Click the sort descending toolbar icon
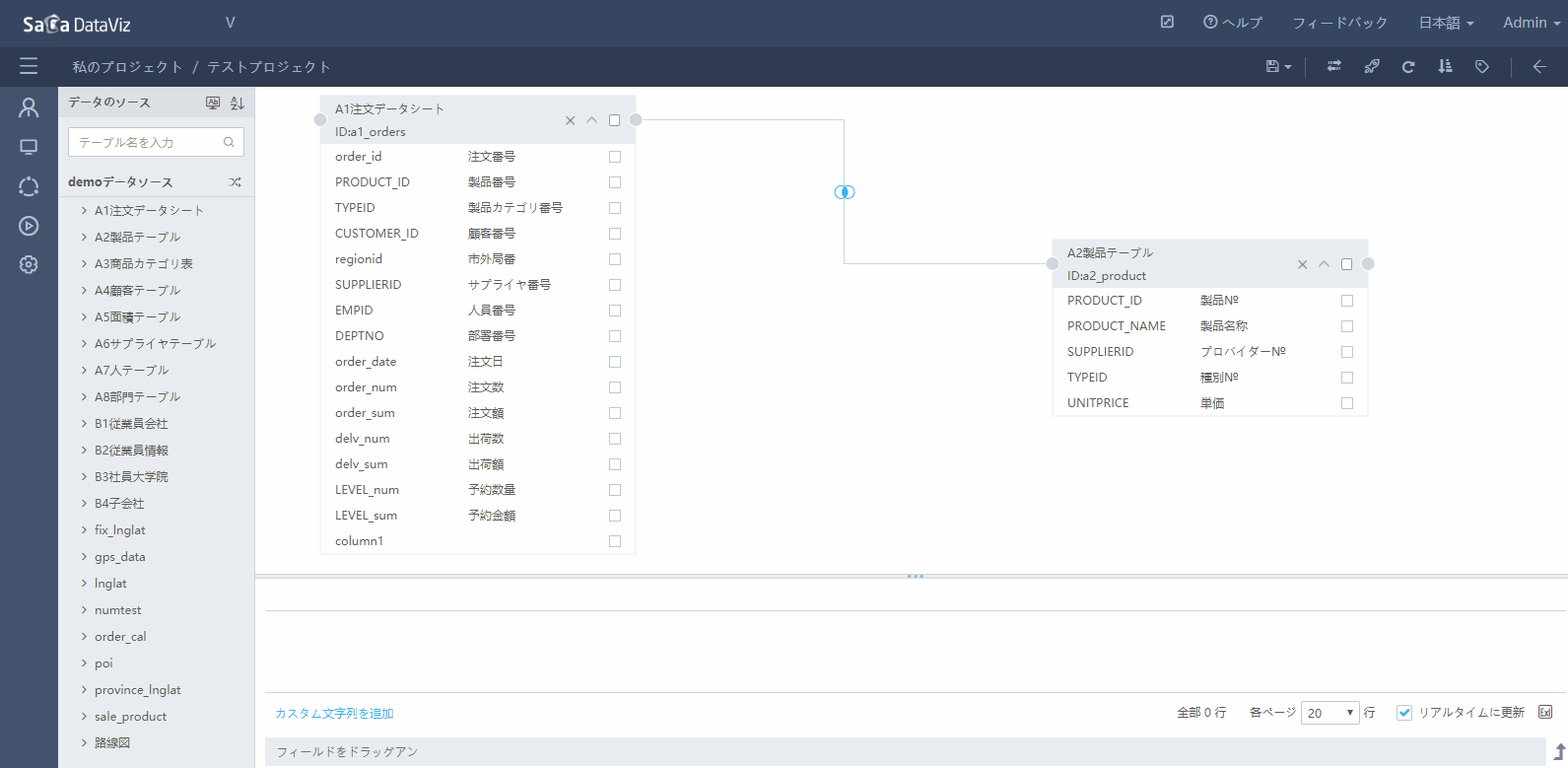 point(1445,66)
